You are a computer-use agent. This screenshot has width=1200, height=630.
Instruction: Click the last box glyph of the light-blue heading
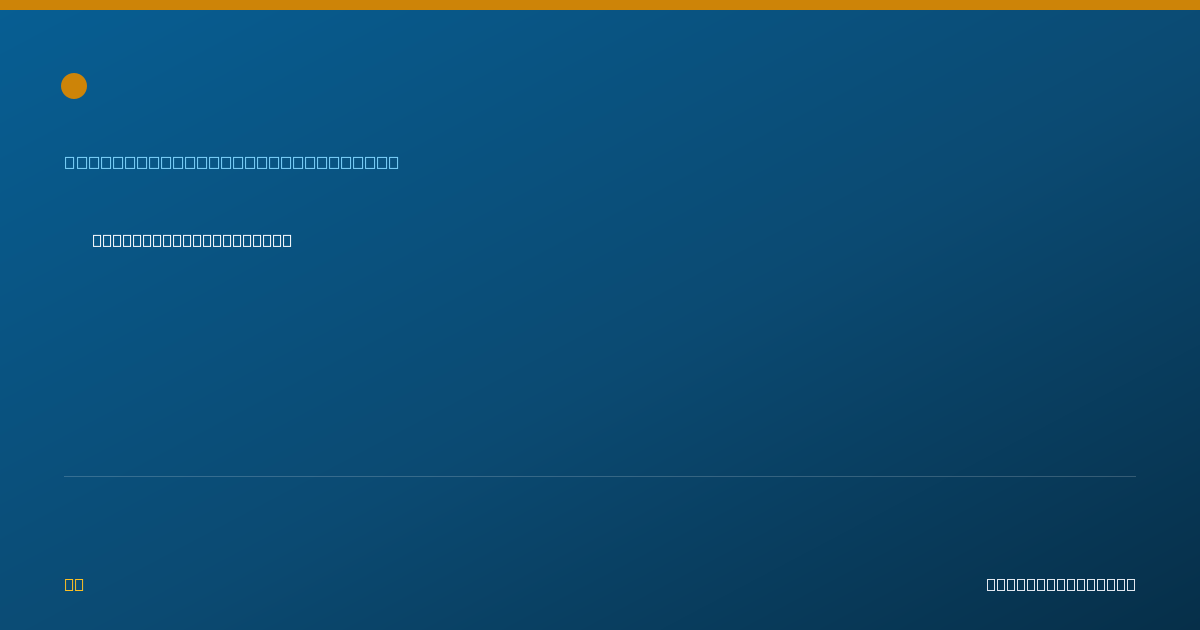tap(393, 162)
